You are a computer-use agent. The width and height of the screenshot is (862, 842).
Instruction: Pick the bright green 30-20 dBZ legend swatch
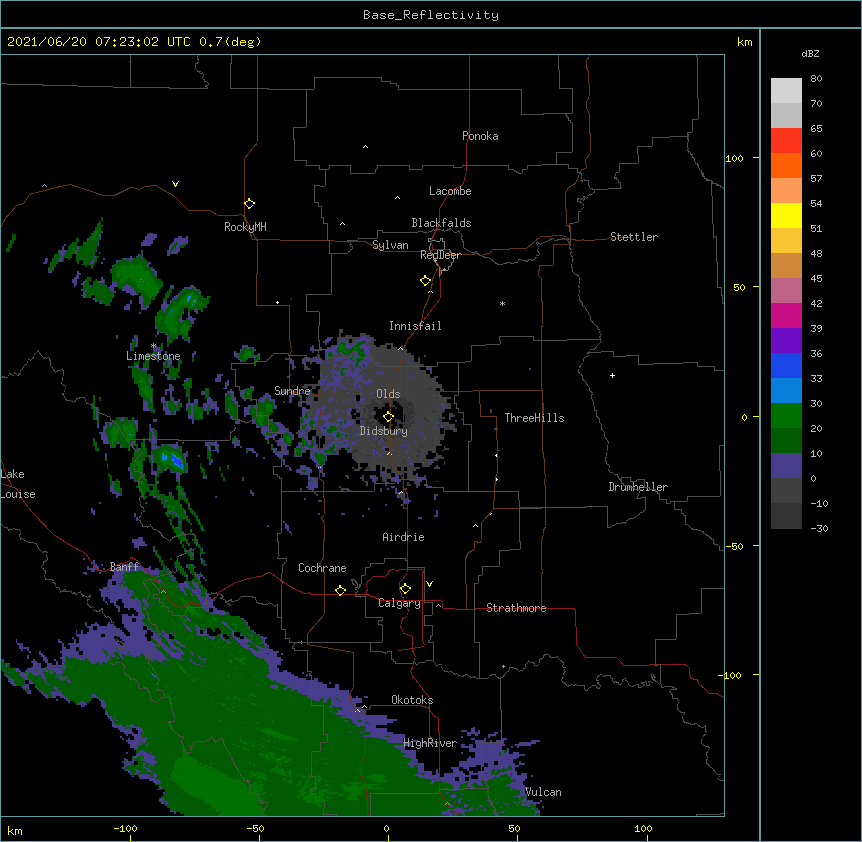[786, 416]
